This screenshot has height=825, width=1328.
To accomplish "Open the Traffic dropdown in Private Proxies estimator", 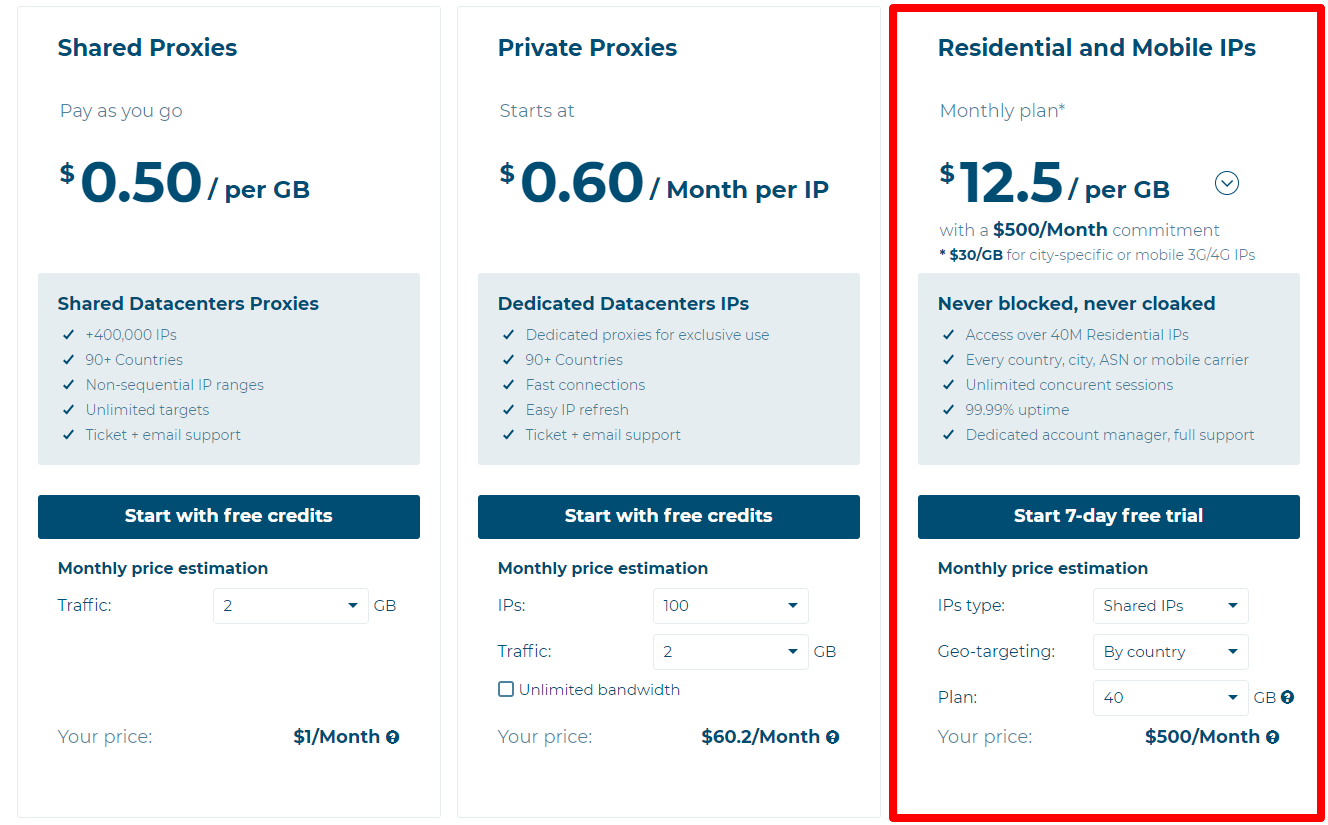I will click(731, 651).
